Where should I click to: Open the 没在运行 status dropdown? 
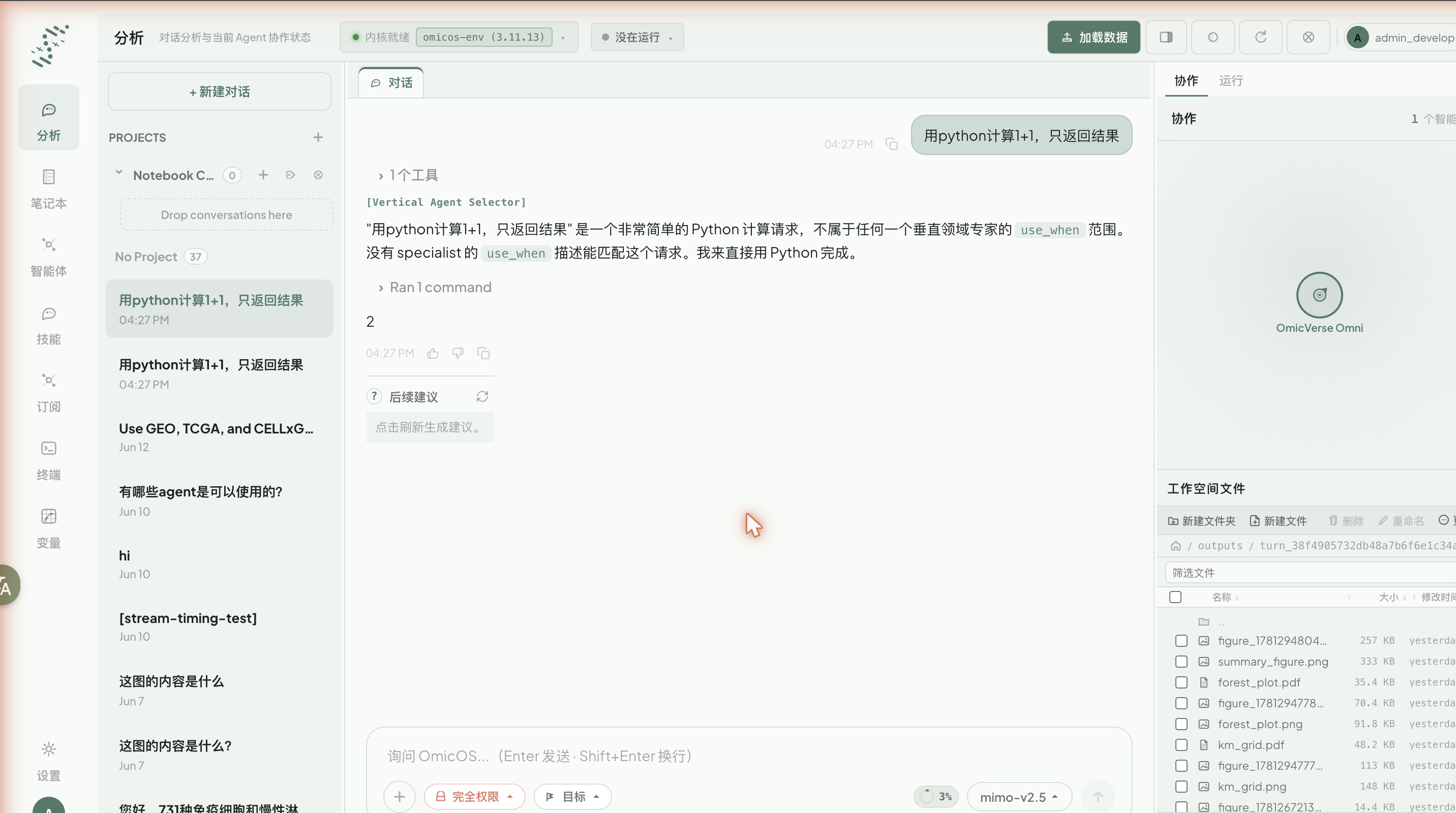[x=637, y=37]
